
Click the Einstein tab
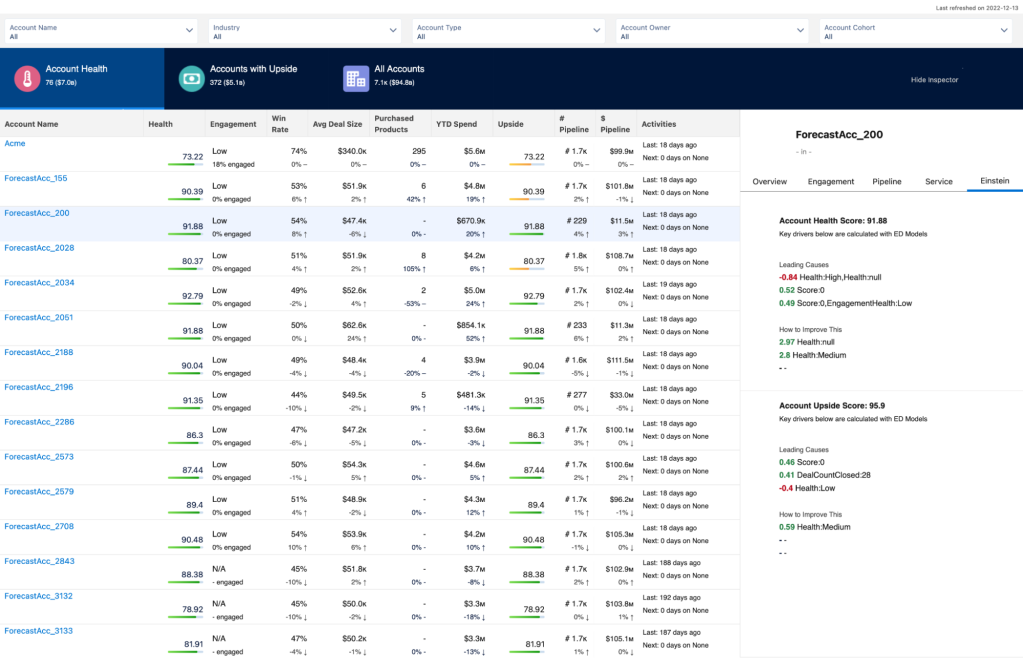pyautogui.click(x=993, y=182)
